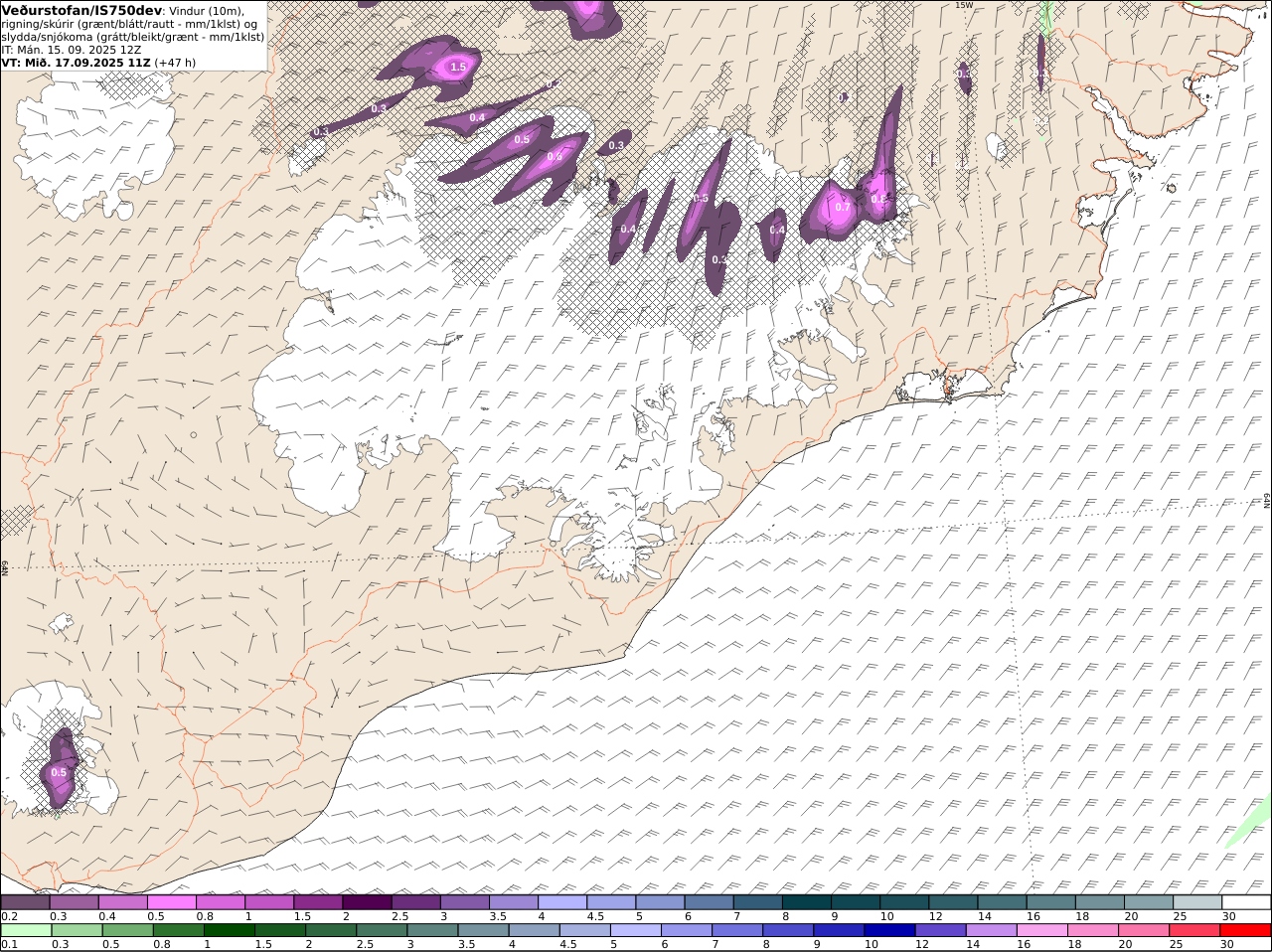Click the white upper swatch labeled 30
The height and width of the screenshot is (952, 1272).
coord(1246,902)
